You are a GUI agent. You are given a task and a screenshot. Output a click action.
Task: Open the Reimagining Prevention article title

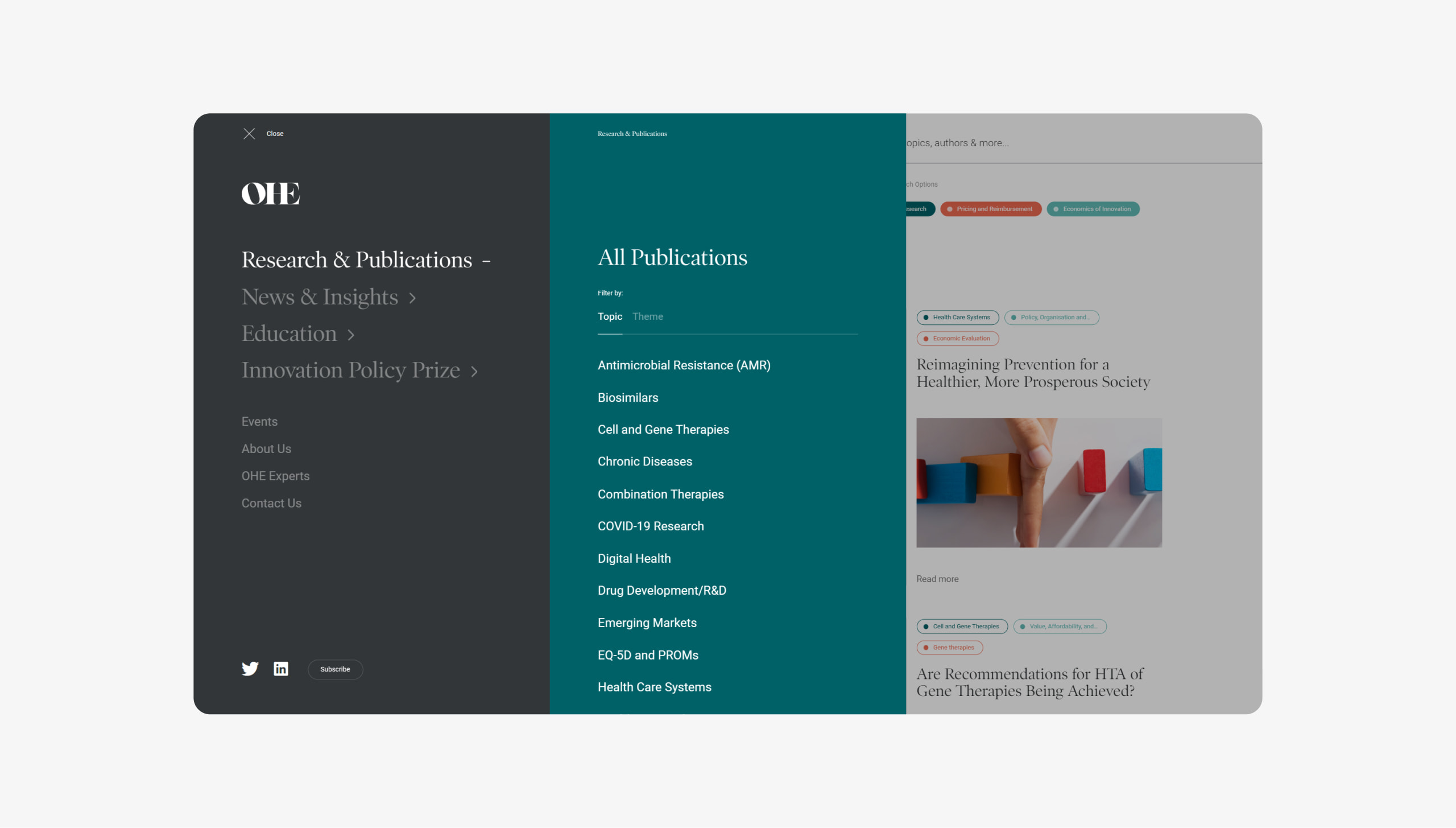tap(1033, 373)
